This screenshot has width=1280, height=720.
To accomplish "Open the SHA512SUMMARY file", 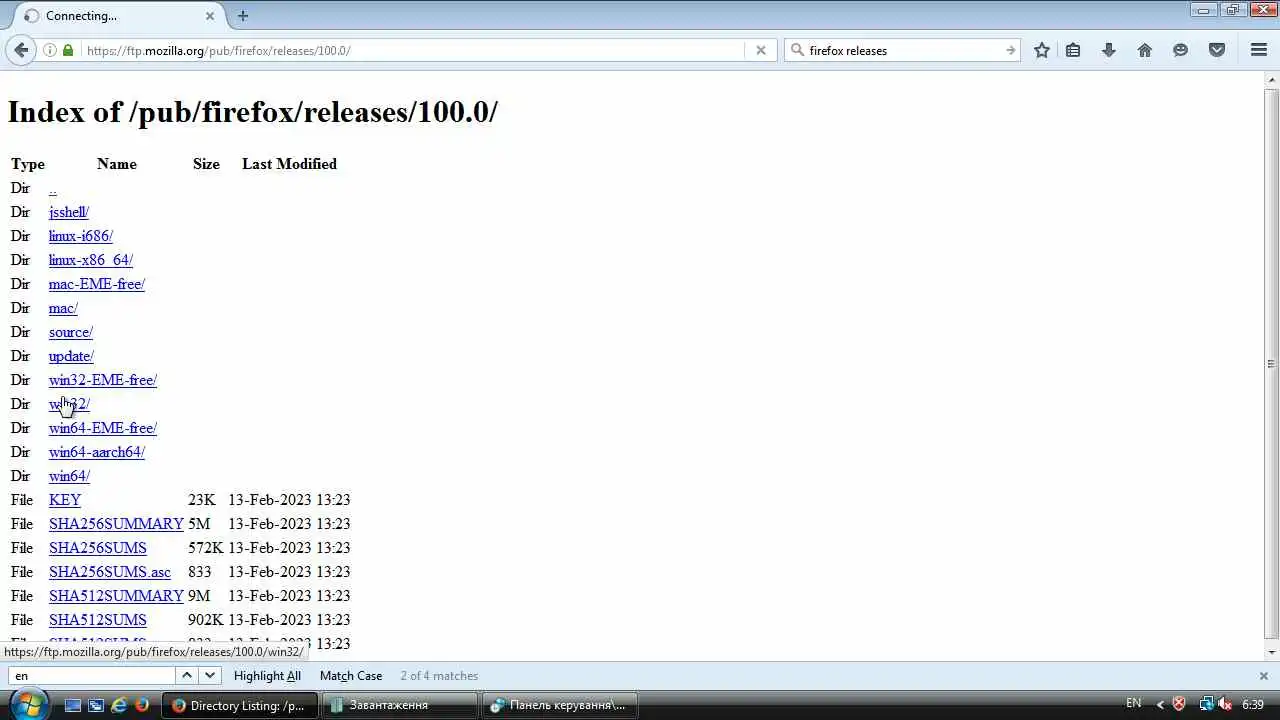I will tap(116, 596).
